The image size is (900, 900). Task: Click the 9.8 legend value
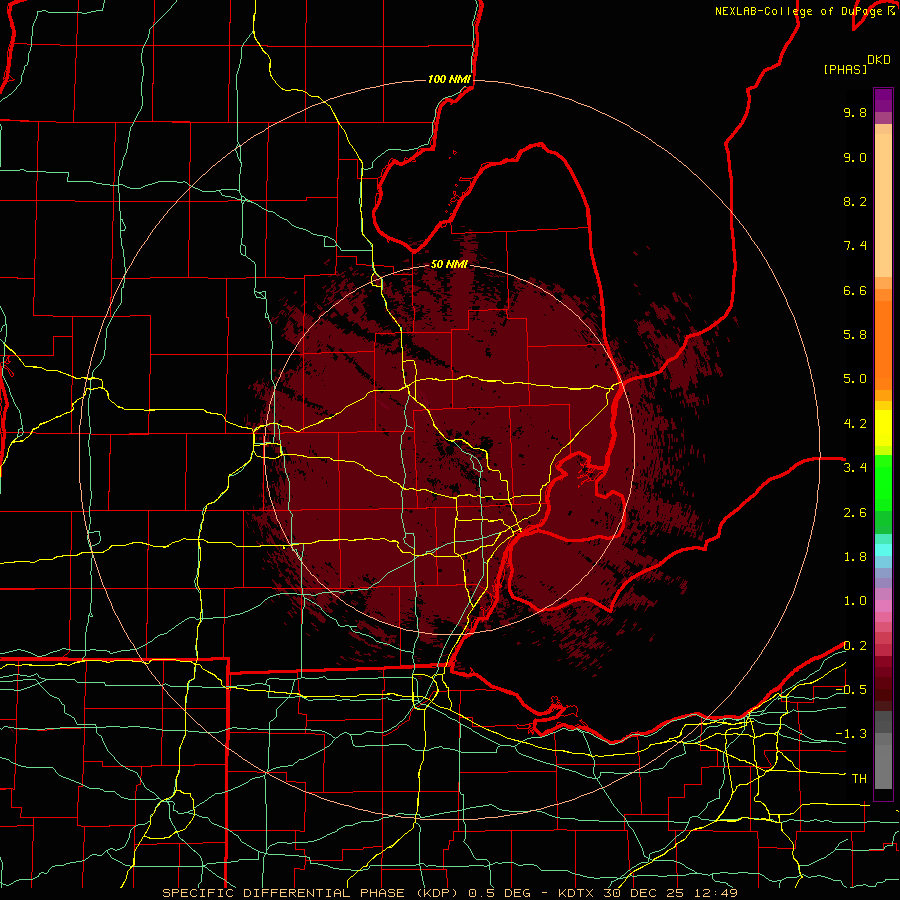point(855,112)
